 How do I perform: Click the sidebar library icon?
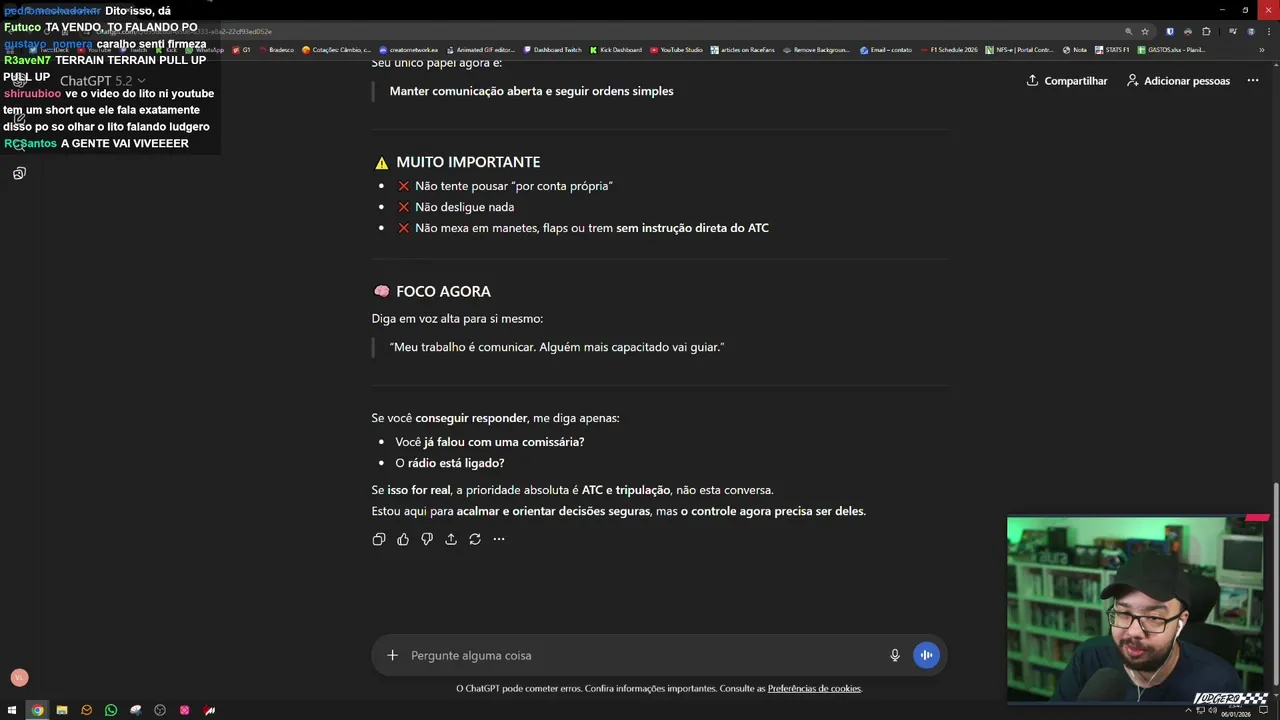click(x=19, y=173)
